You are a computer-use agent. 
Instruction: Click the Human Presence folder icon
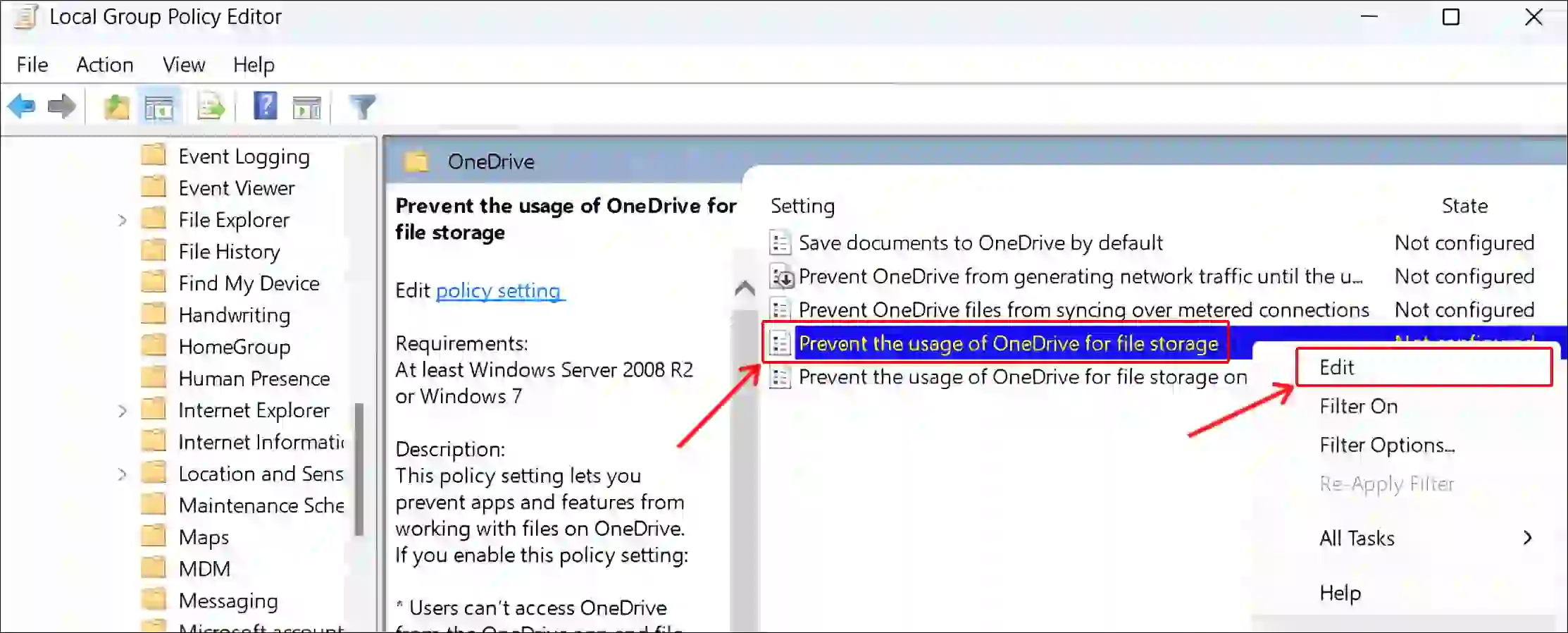154,377
